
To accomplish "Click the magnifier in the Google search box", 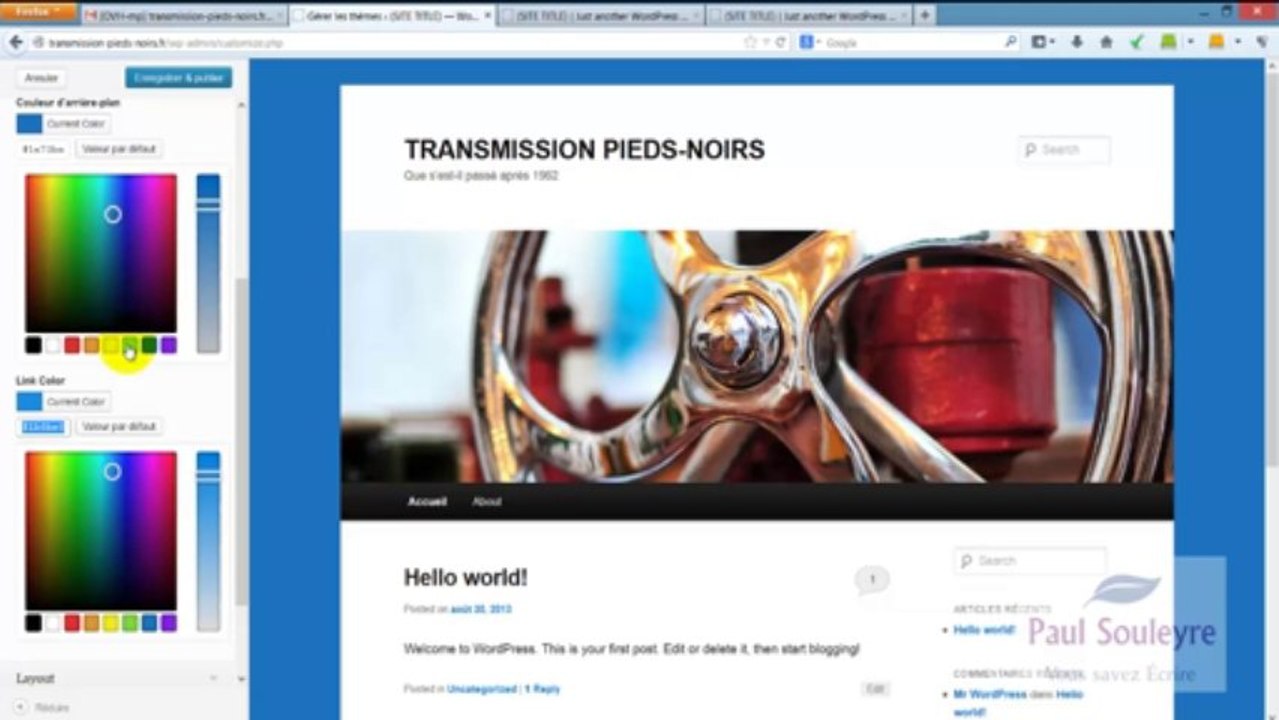I will click(1011, 42).
